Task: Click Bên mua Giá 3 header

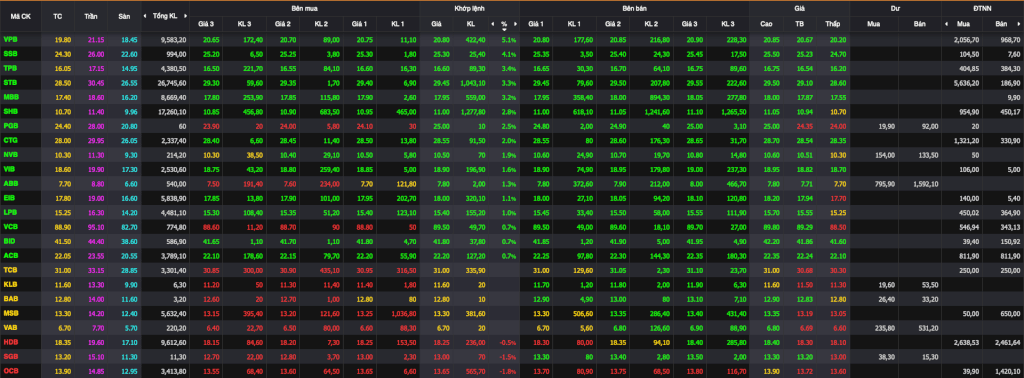Action: pos(206,24)
